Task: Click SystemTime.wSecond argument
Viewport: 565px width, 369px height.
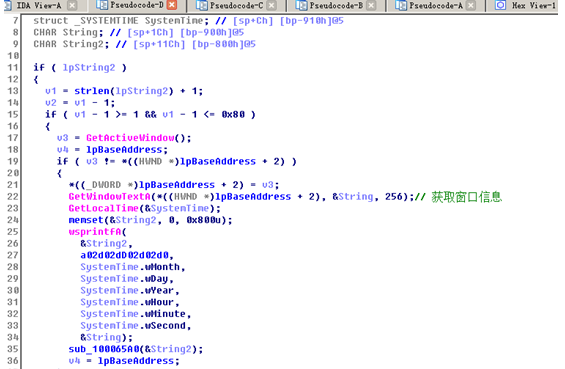Action: (x=133, y=326)
